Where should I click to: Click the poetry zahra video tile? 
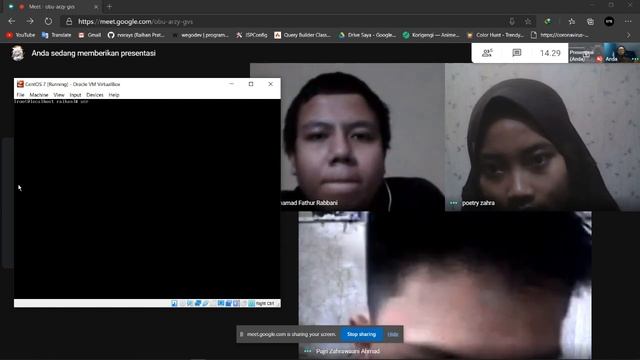(542, 137)
